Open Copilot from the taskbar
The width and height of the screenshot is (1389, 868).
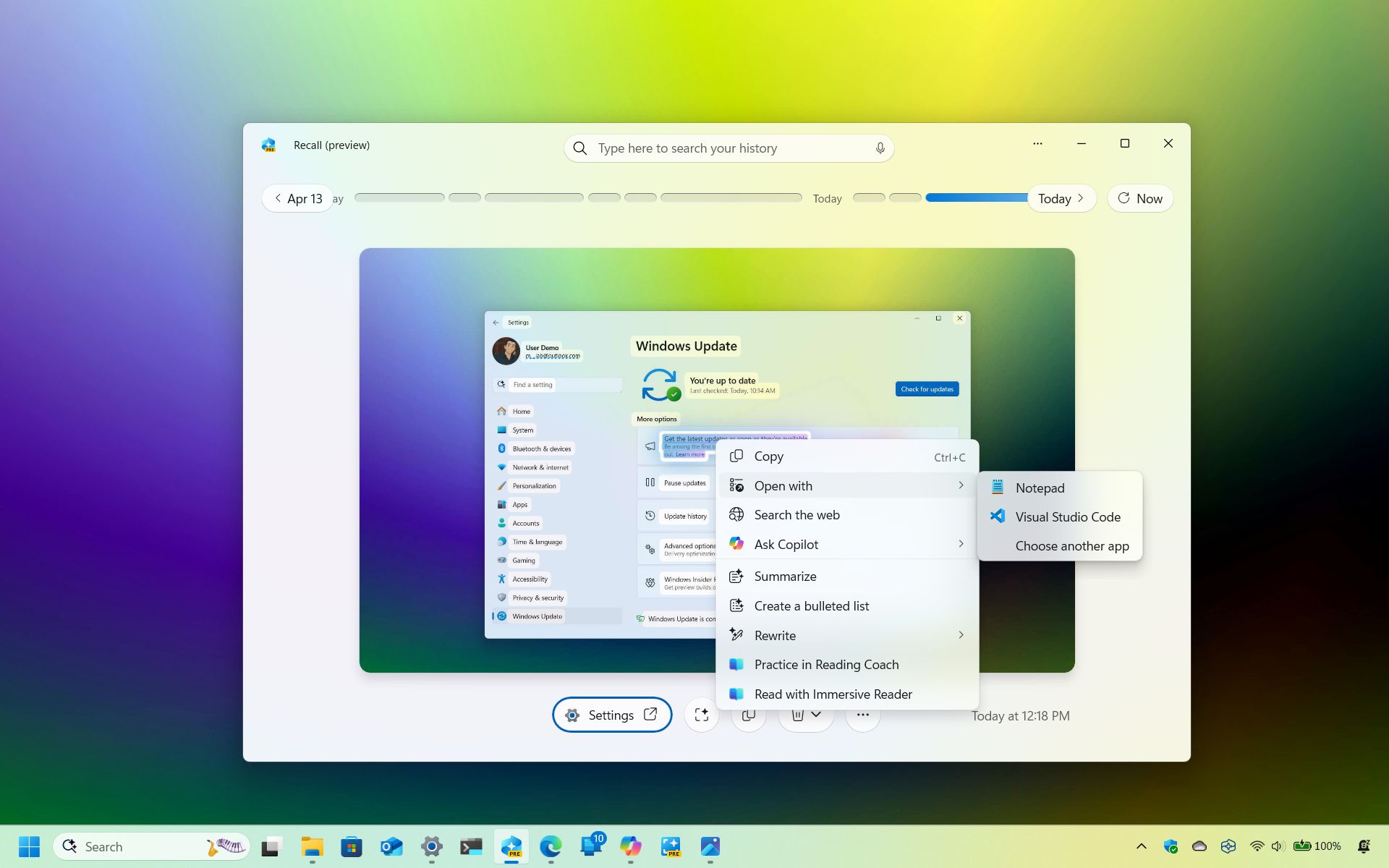(x=631, y=846)
